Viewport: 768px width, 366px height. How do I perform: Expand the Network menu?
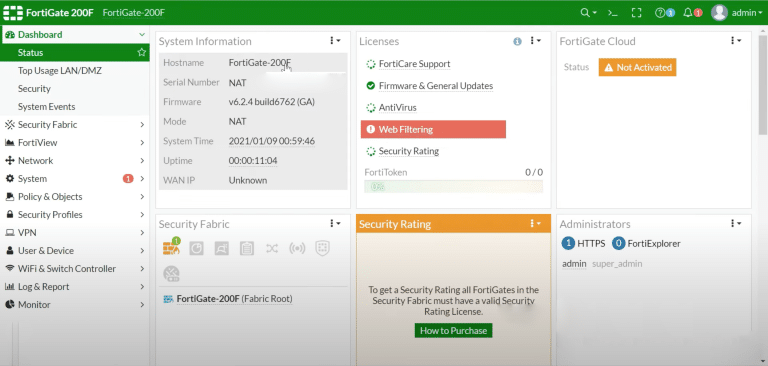coord(74,161)
